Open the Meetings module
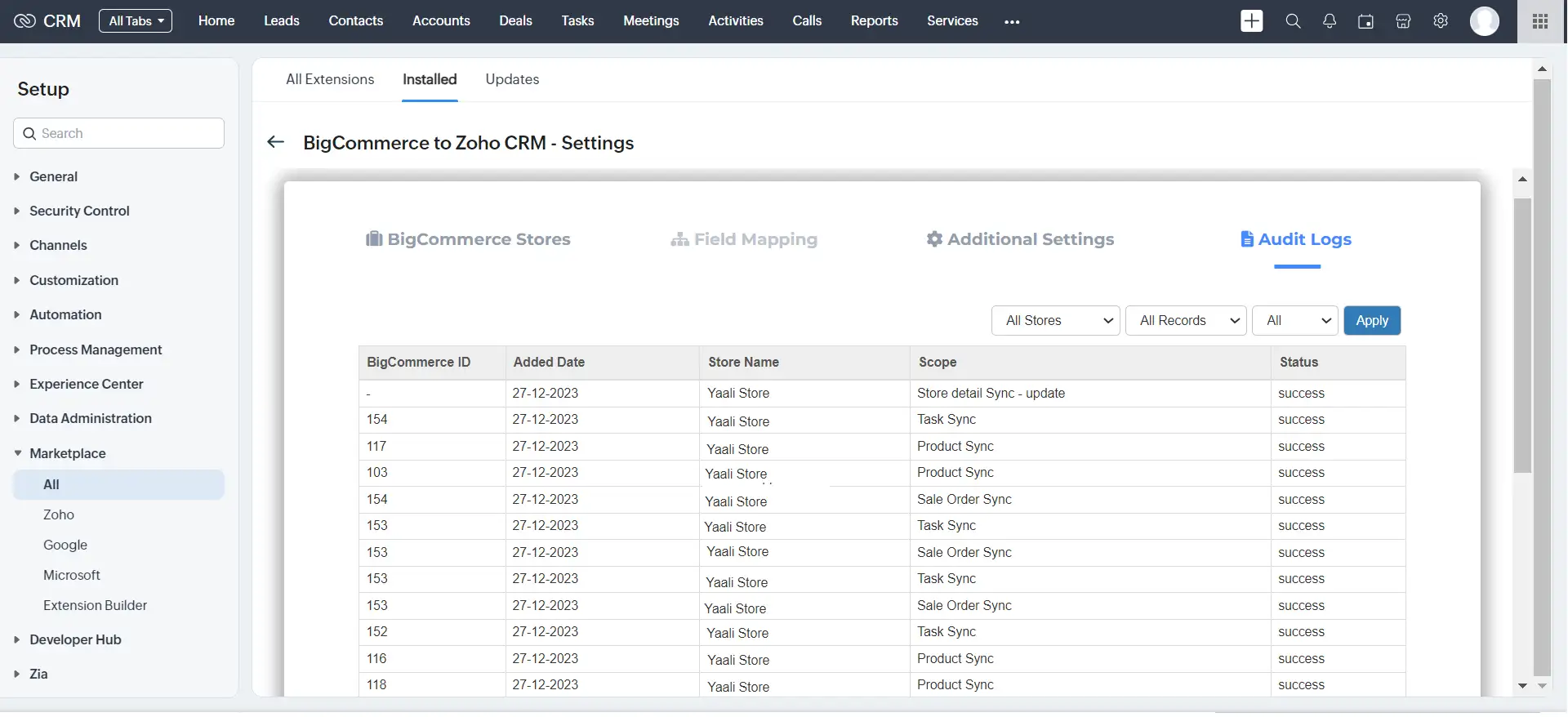The image size is (1568, 717). pyautogui.click(x=651, y=21)
